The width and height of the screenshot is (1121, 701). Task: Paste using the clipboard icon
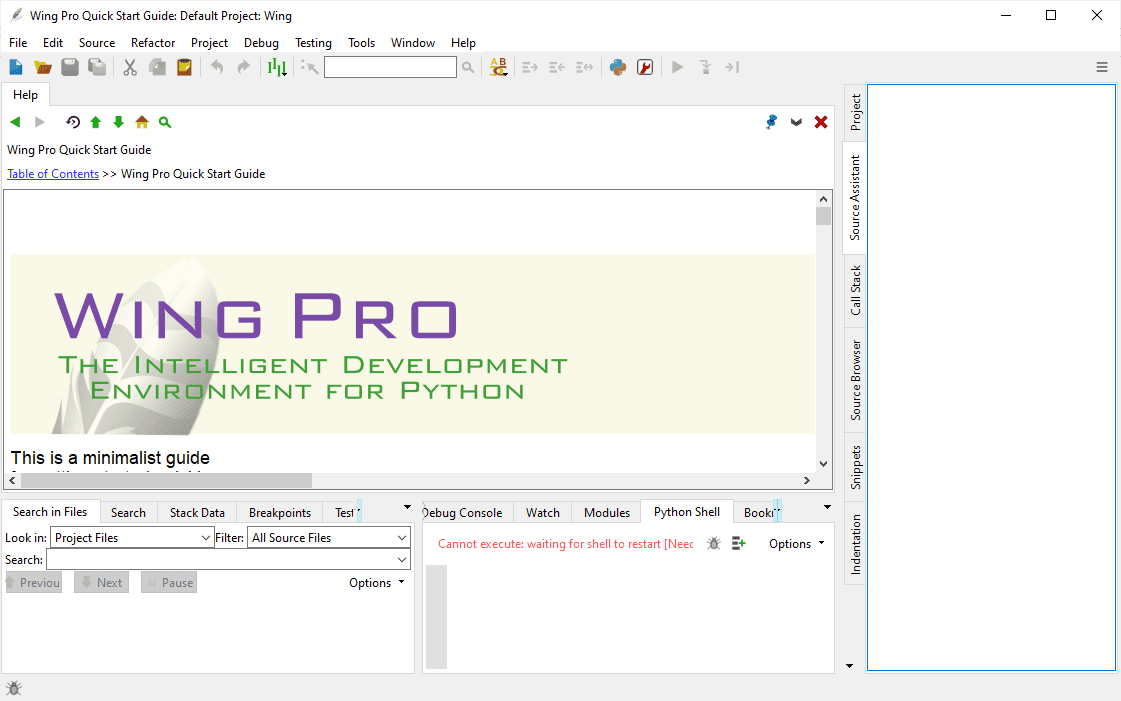pyautogui.click(x=184, y=67)
